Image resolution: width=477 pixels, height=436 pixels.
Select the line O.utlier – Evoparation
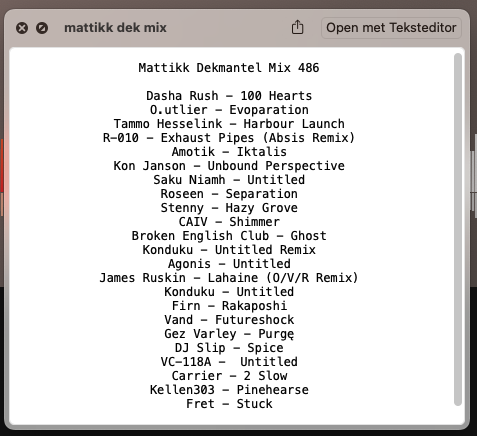[x=229, y=110]
